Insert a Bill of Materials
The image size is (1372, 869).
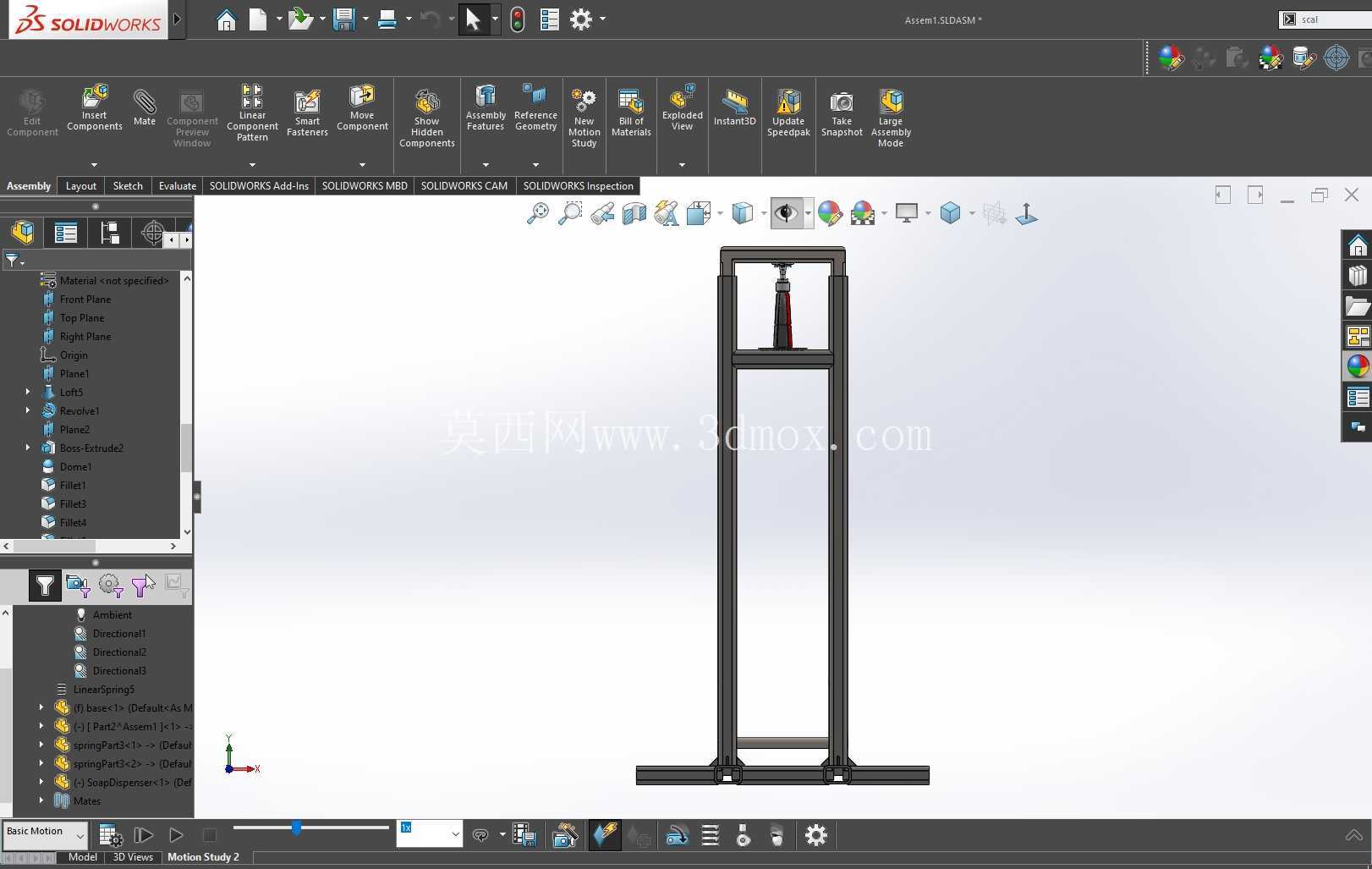point(631,113)
